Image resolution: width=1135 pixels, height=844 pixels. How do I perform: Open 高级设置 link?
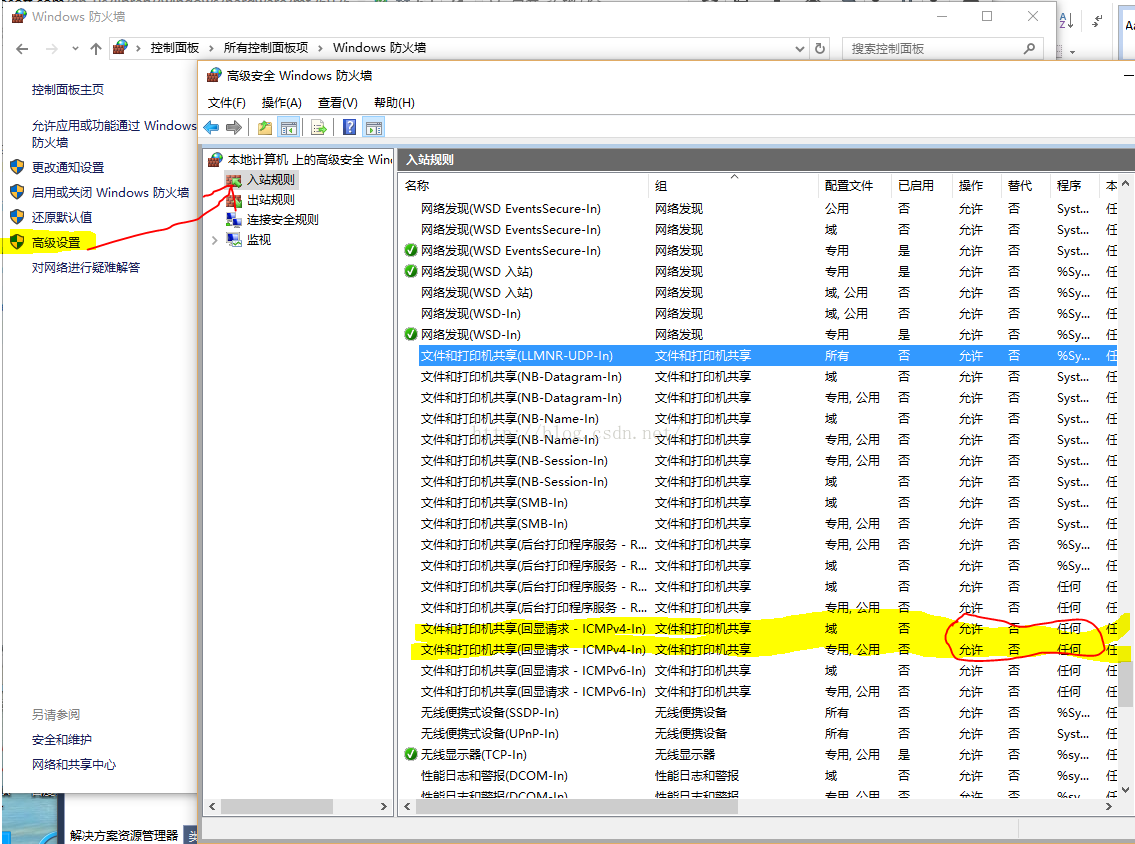(56, 242)
